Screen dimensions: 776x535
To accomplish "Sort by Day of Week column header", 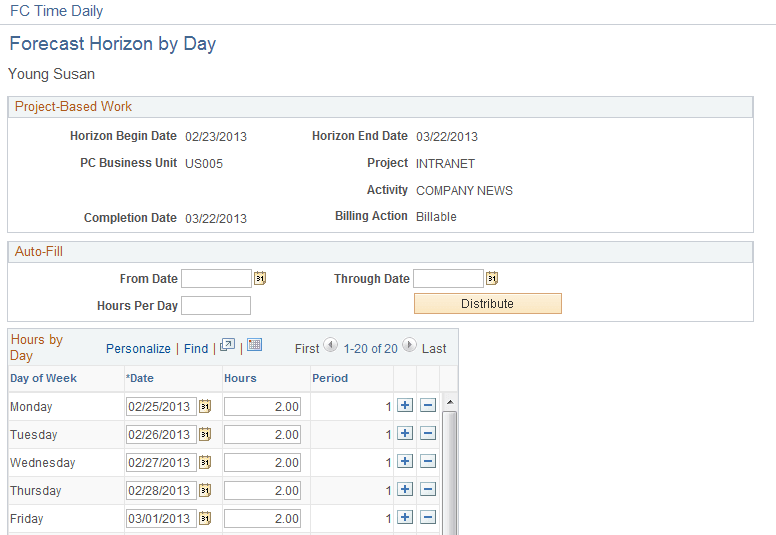I will click(x=44, y=378).
